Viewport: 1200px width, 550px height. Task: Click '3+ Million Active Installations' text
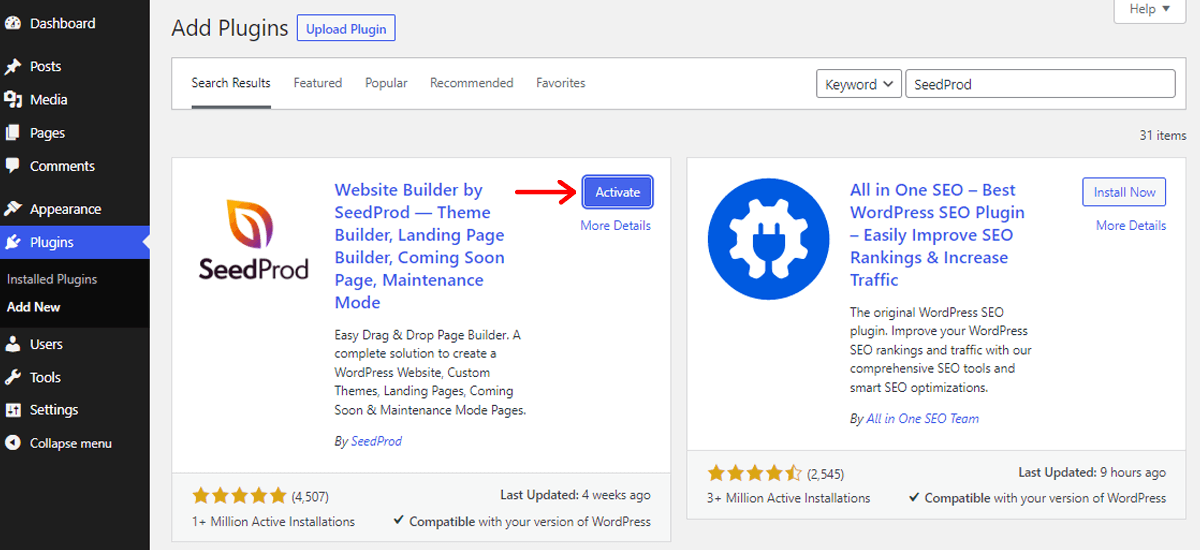click(789, 498)
